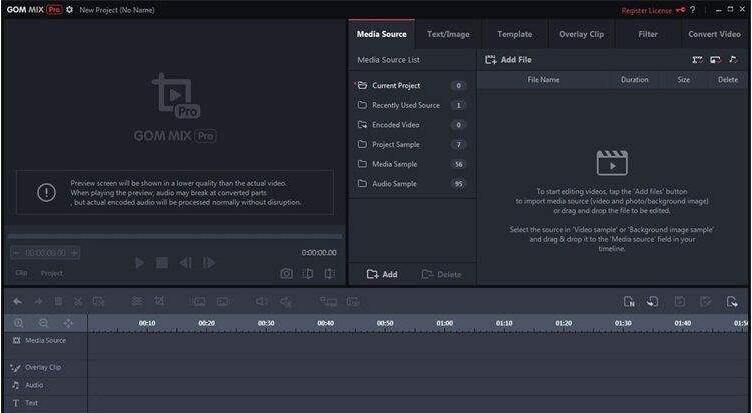752x413 pixels.
Task: Click the save-as project pencil icon
Action: coord(705,302)
